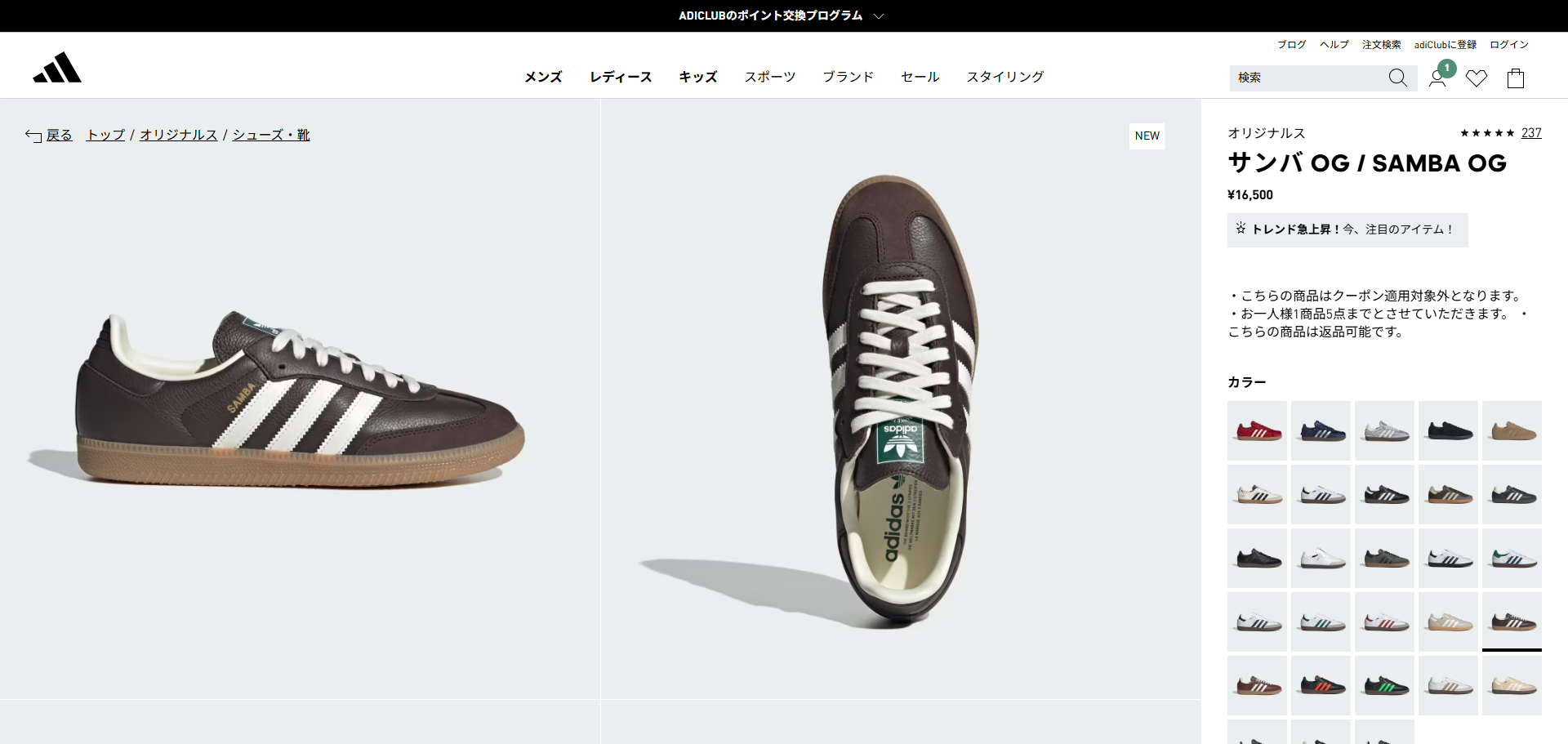Image resolution: width=1568 pixels, height=744 pixels.
Task: Select the currently selected dark brown swatch
Action: pos(1512,621)
